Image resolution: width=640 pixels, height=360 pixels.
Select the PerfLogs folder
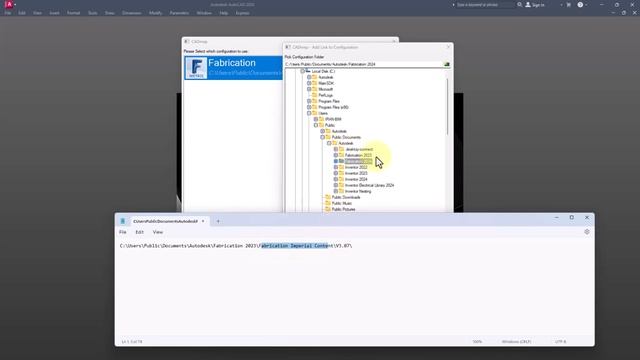pos(325,95)
